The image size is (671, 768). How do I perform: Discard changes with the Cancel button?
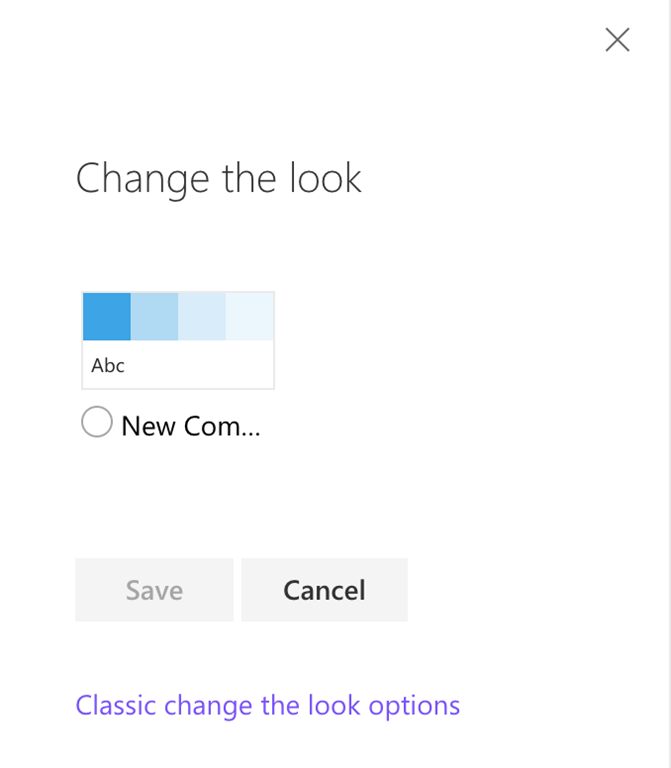click(324, 590)
